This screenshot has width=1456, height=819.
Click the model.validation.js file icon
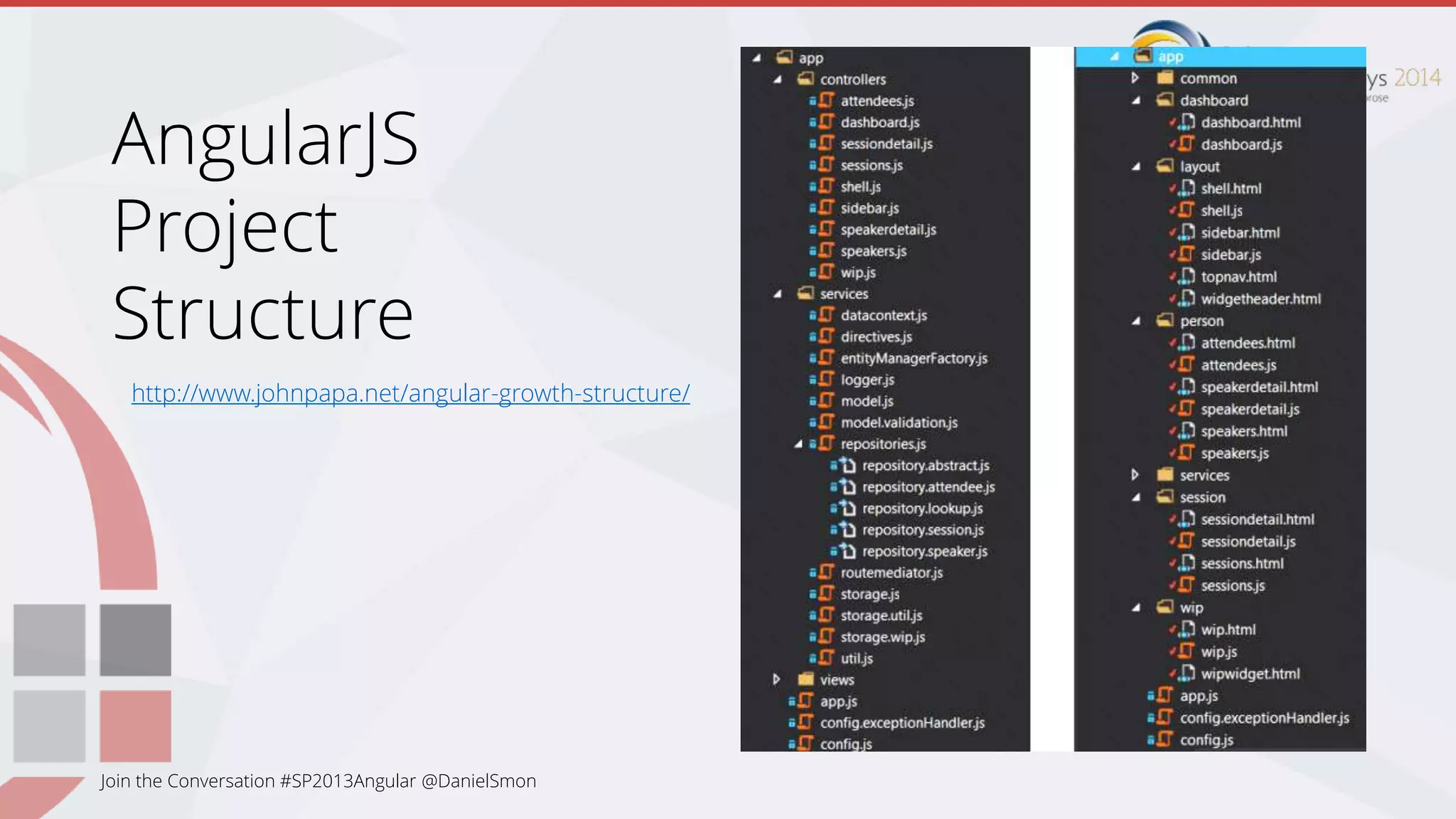point(825,422)
